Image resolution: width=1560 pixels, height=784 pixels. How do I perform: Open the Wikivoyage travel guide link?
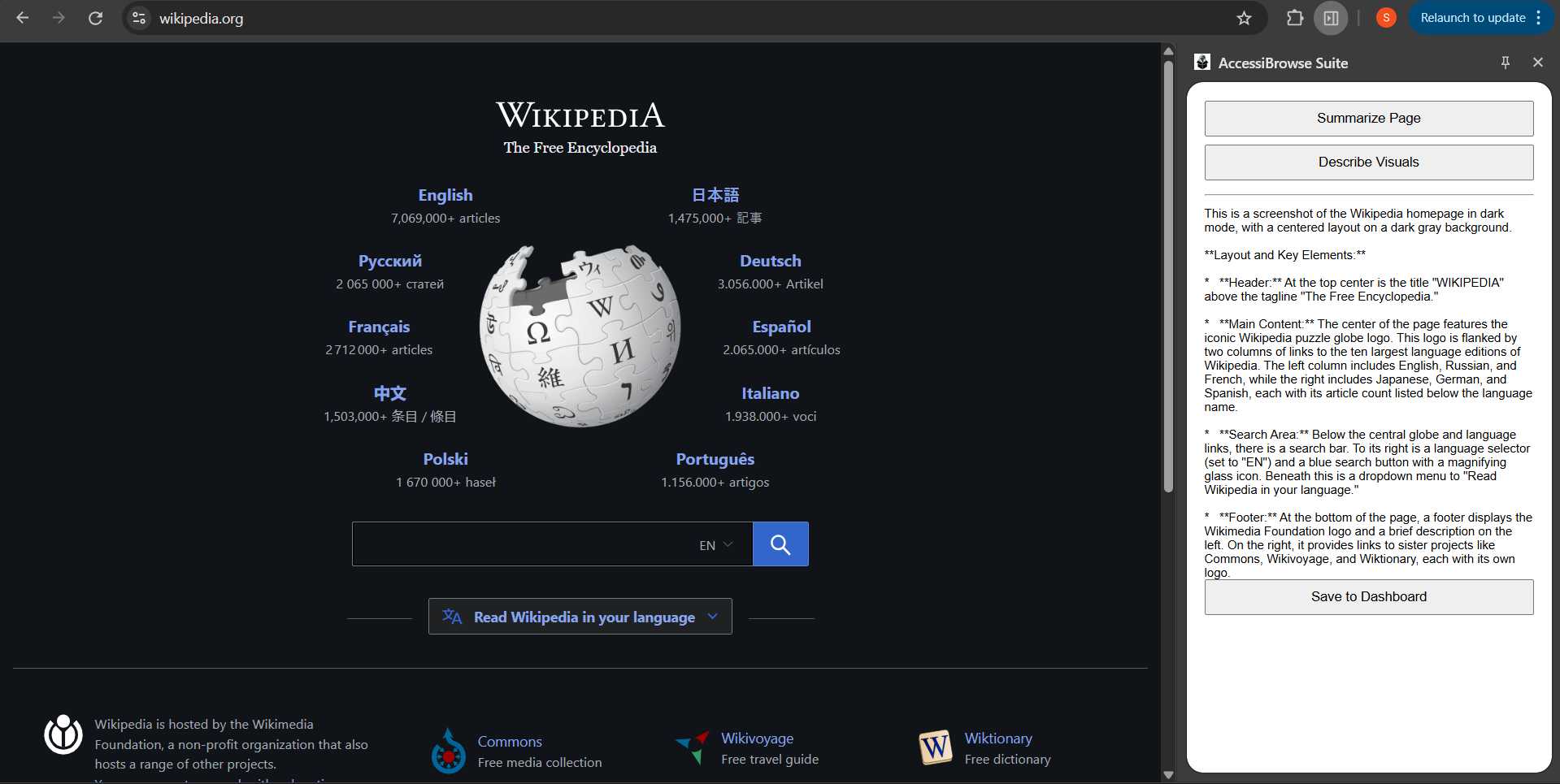[758, 739]
